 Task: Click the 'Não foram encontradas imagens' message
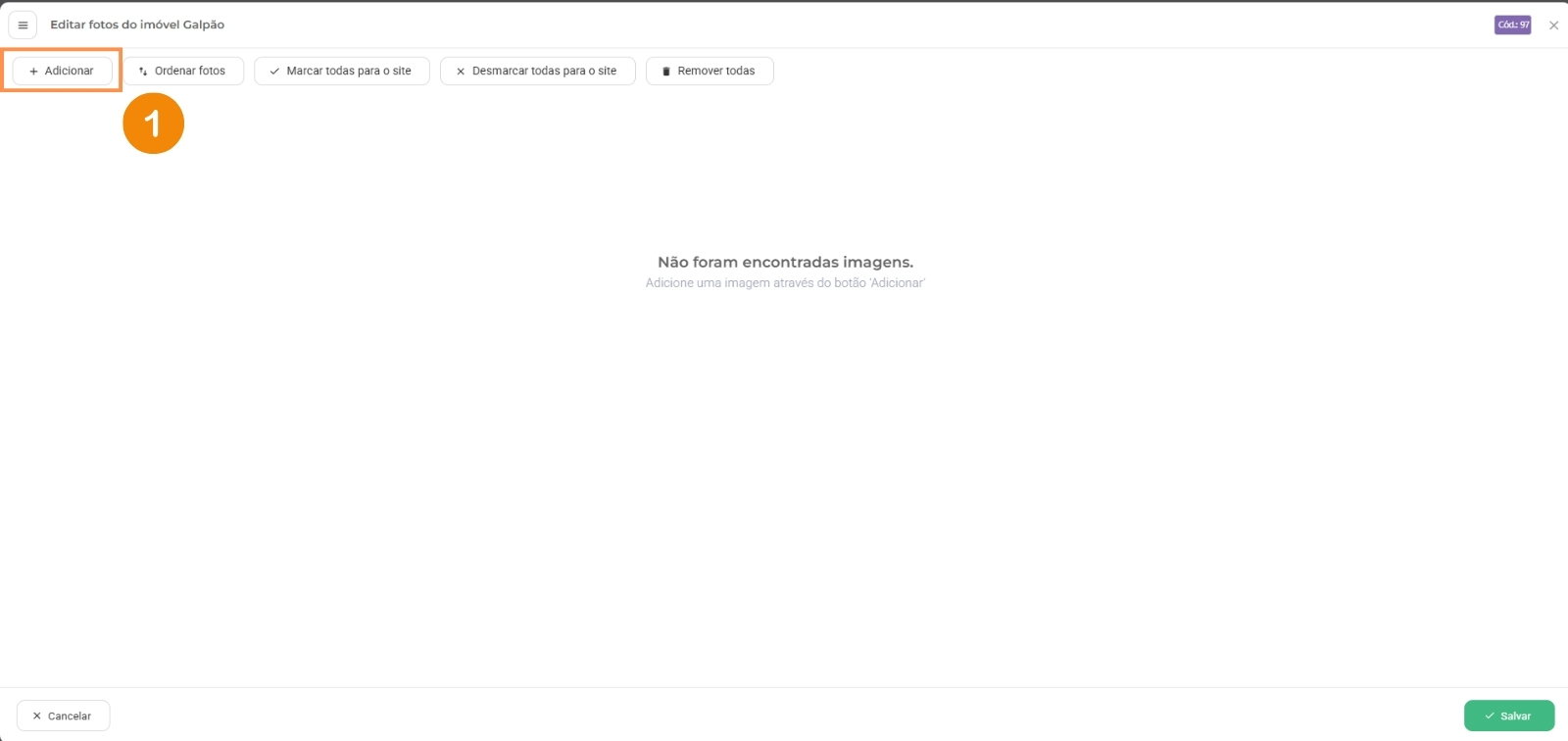[785, 262]
